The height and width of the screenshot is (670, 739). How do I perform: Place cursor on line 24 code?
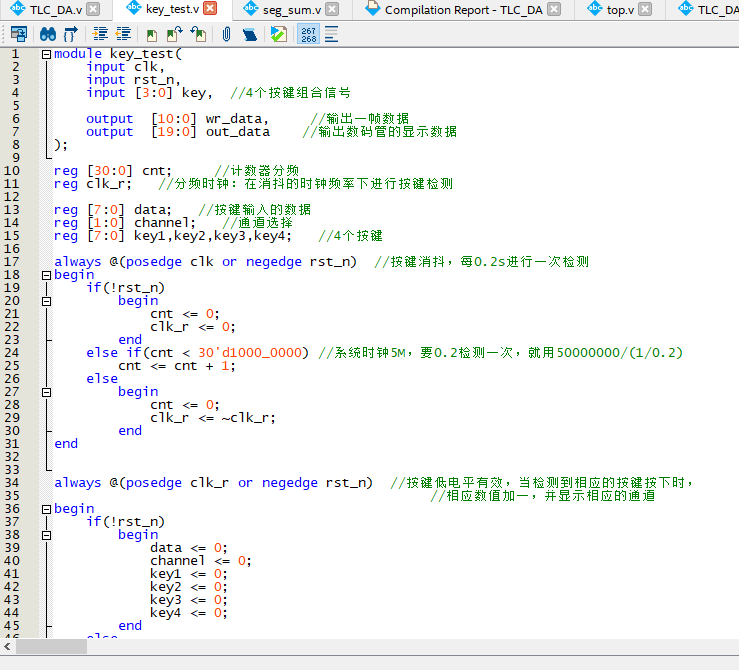200,353
